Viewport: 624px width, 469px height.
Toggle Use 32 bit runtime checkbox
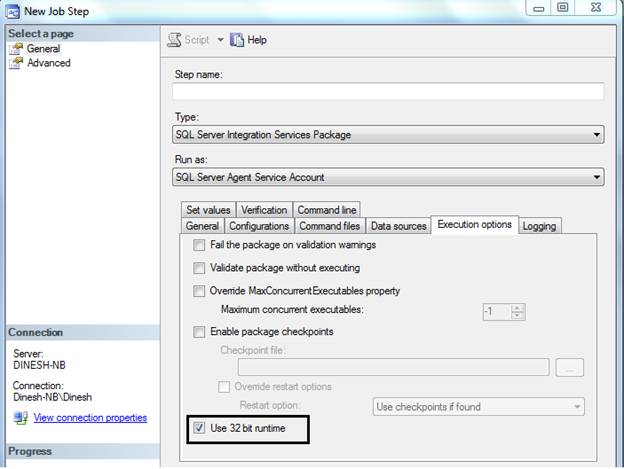click(200, 430)
